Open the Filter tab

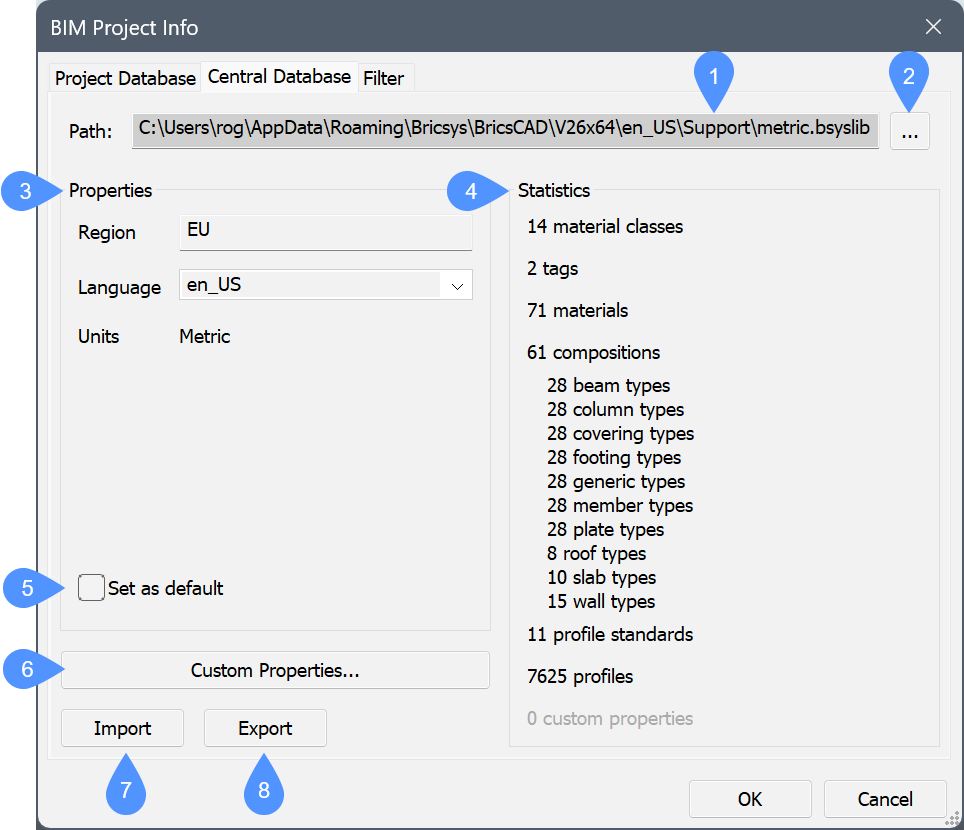[384, 78]
